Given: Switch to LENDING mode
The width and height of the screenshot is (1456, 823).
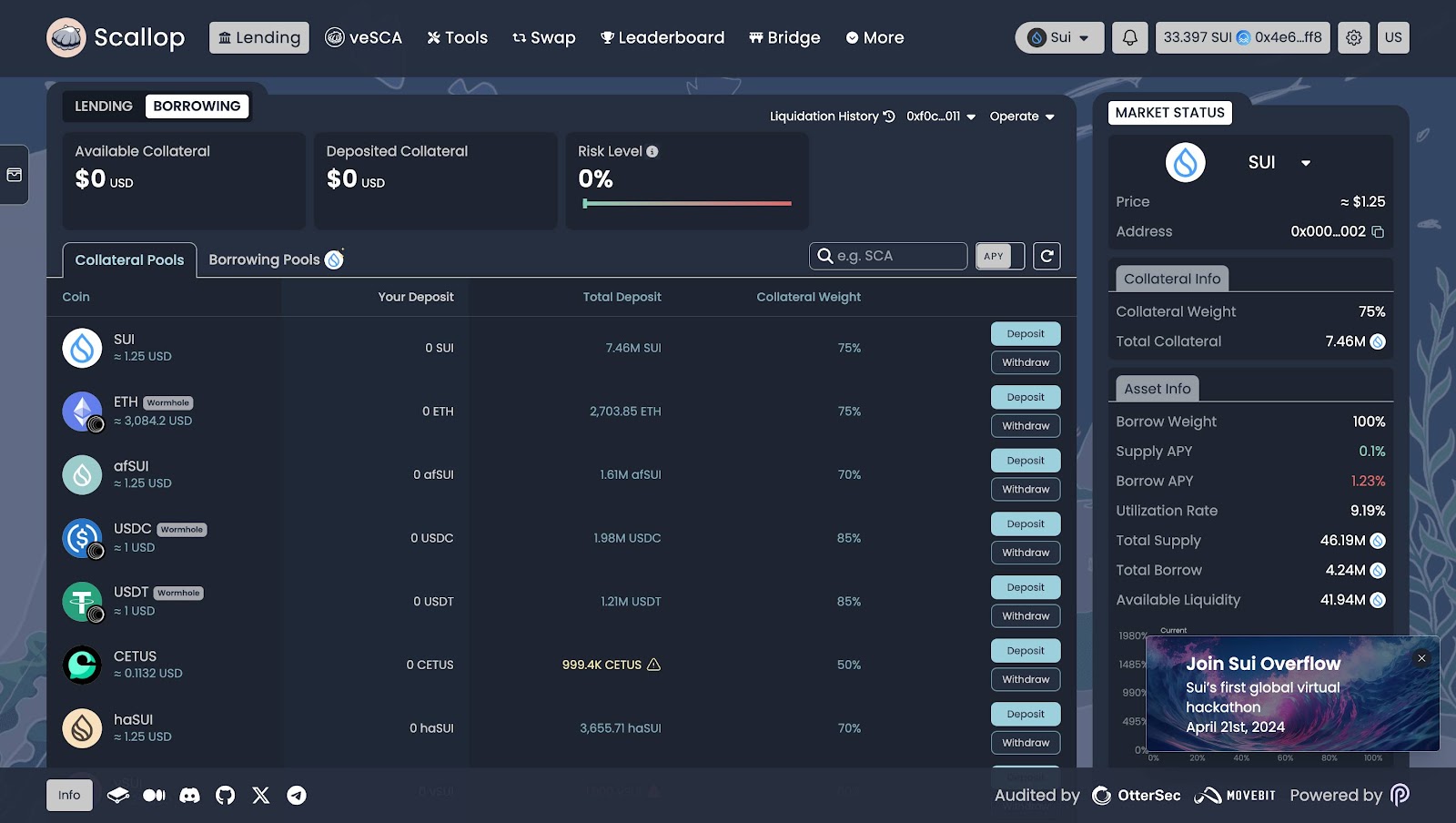Looking at the screenshot, I should [104, 107].
